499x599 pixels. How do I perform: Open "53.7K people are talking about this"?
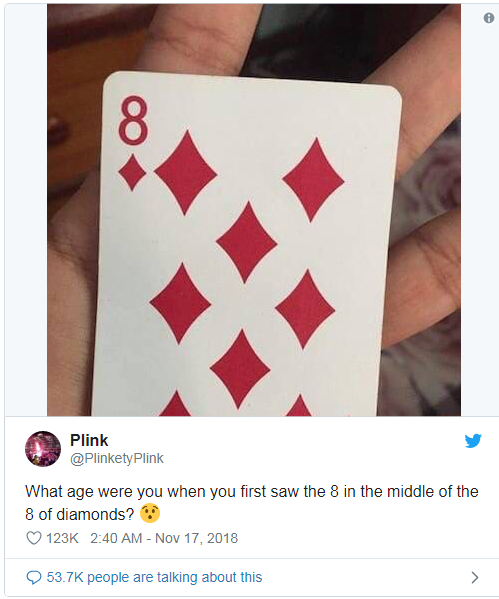(x=154, y=577)
